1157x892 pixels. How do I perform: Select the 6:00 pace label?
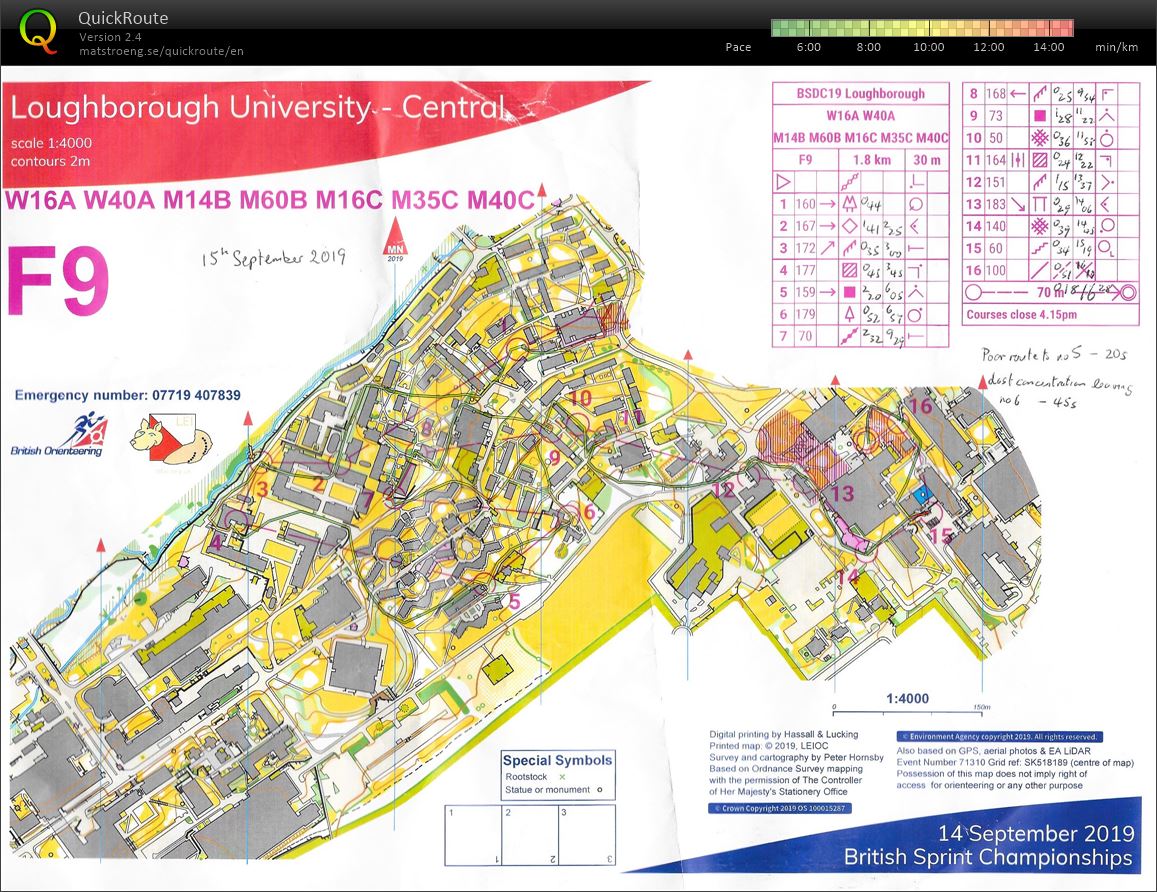coord(809,46)
